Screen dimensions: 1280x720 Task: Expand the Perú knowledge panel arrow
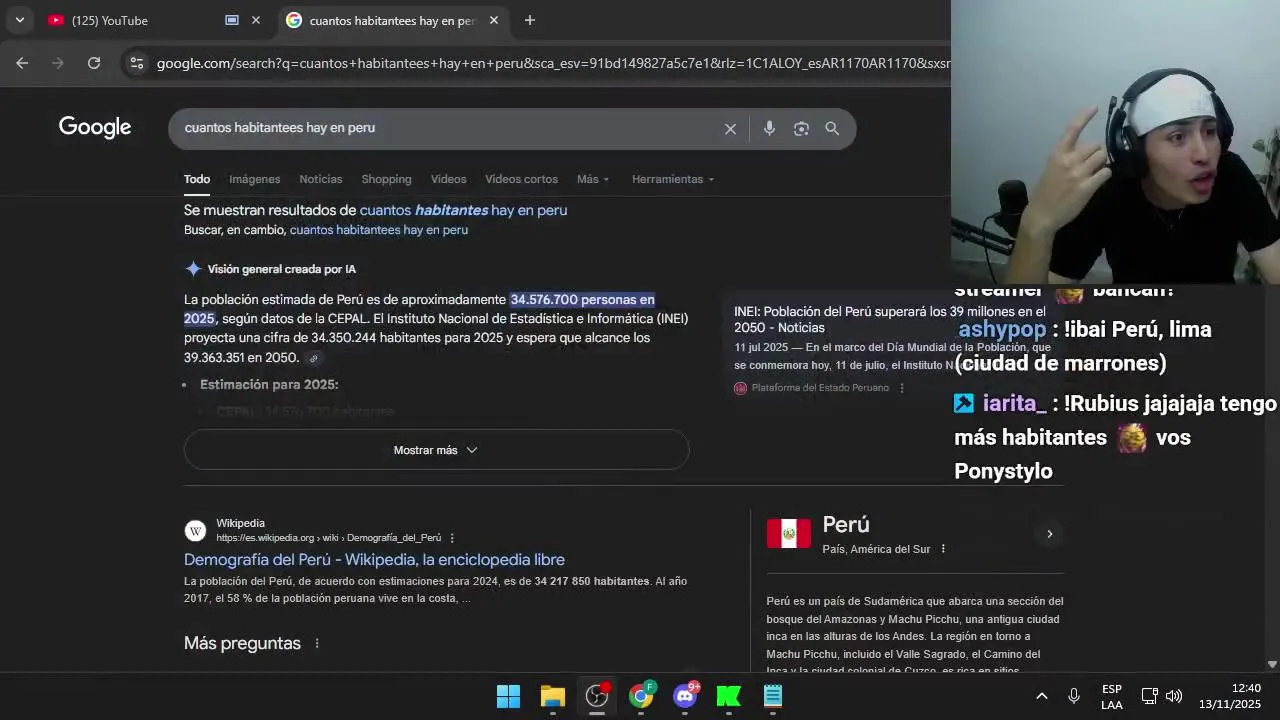click(1049, 534)
